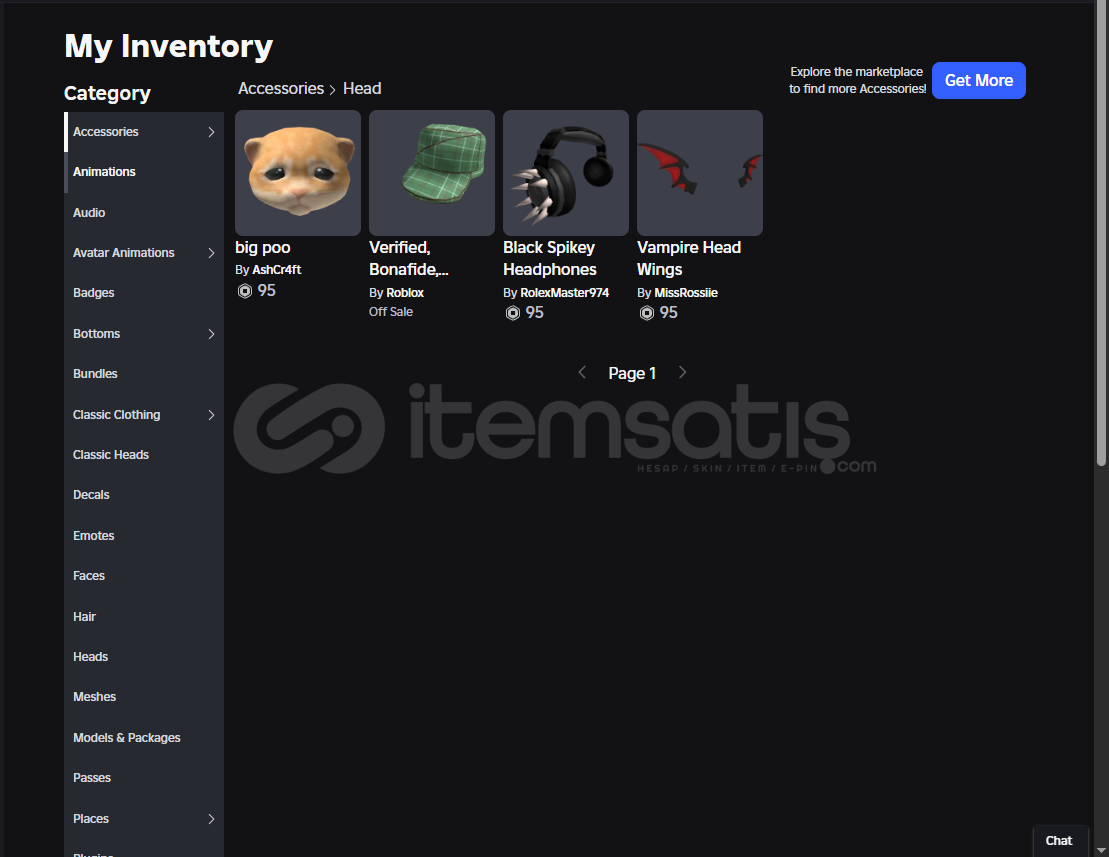
Task: Select the Meshes category
Action: tap(144, 697)
